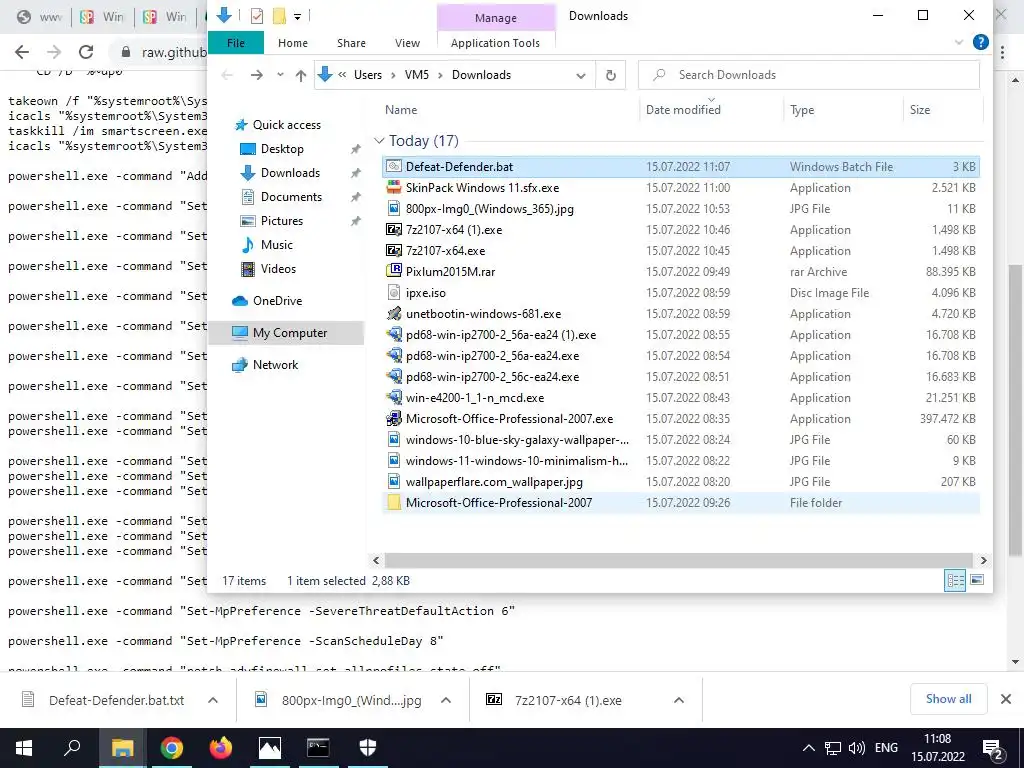Open taskbar search magnifier
Image resolution: width=1024 pixels, height=768 pixels.
pyautogui.click(x=72, y=748)
